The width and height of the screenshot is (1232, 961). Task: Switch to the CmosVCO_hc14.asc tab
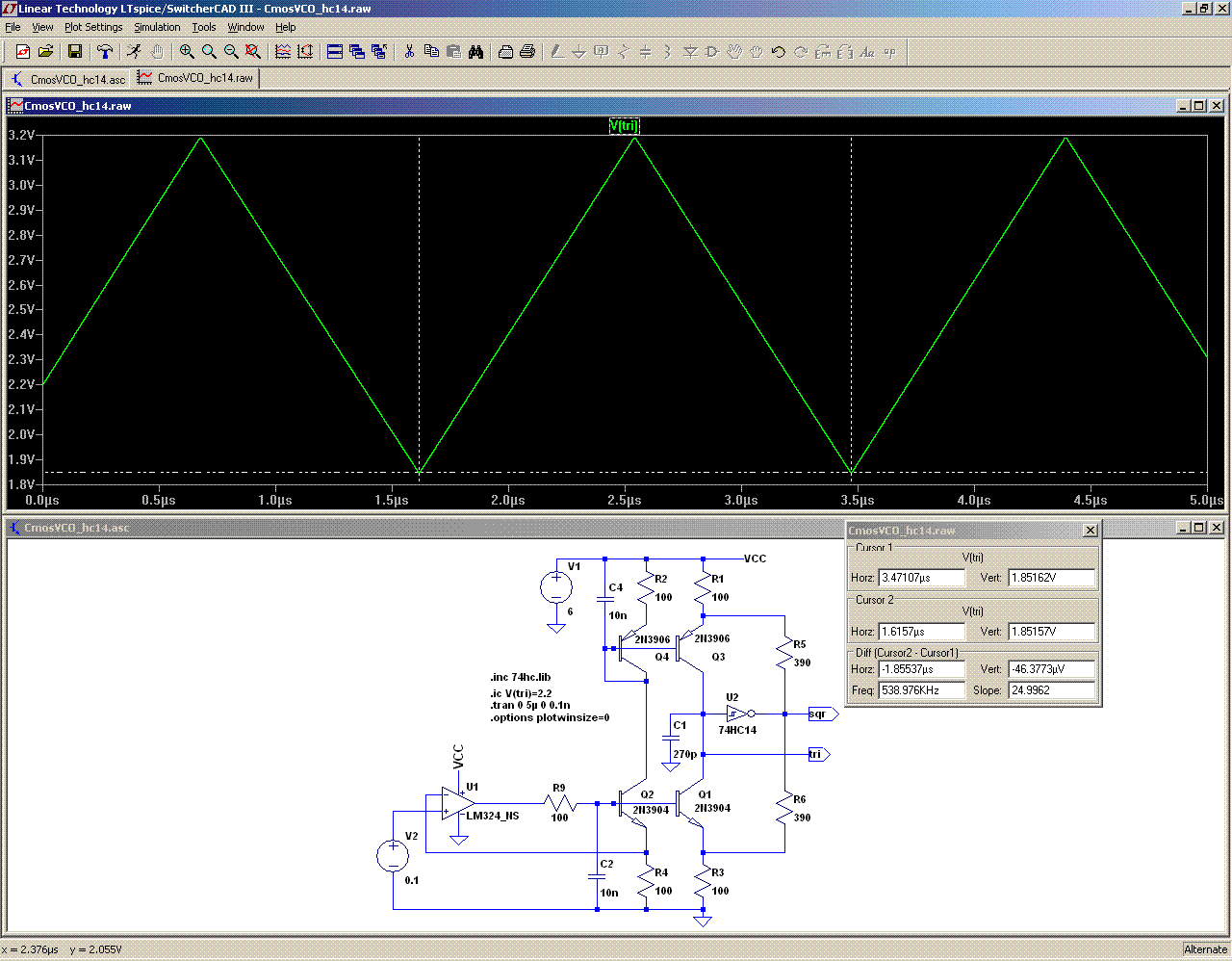[67, 79]
